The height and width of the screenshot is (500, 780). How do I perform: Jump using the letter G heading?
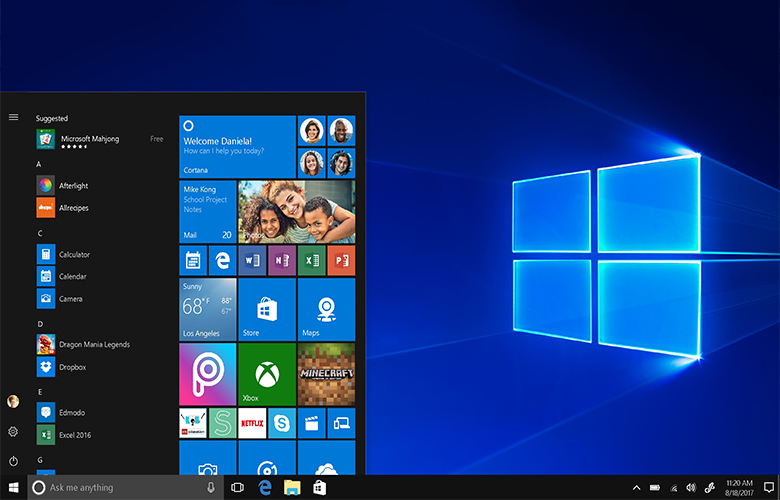tap(40, 460)
